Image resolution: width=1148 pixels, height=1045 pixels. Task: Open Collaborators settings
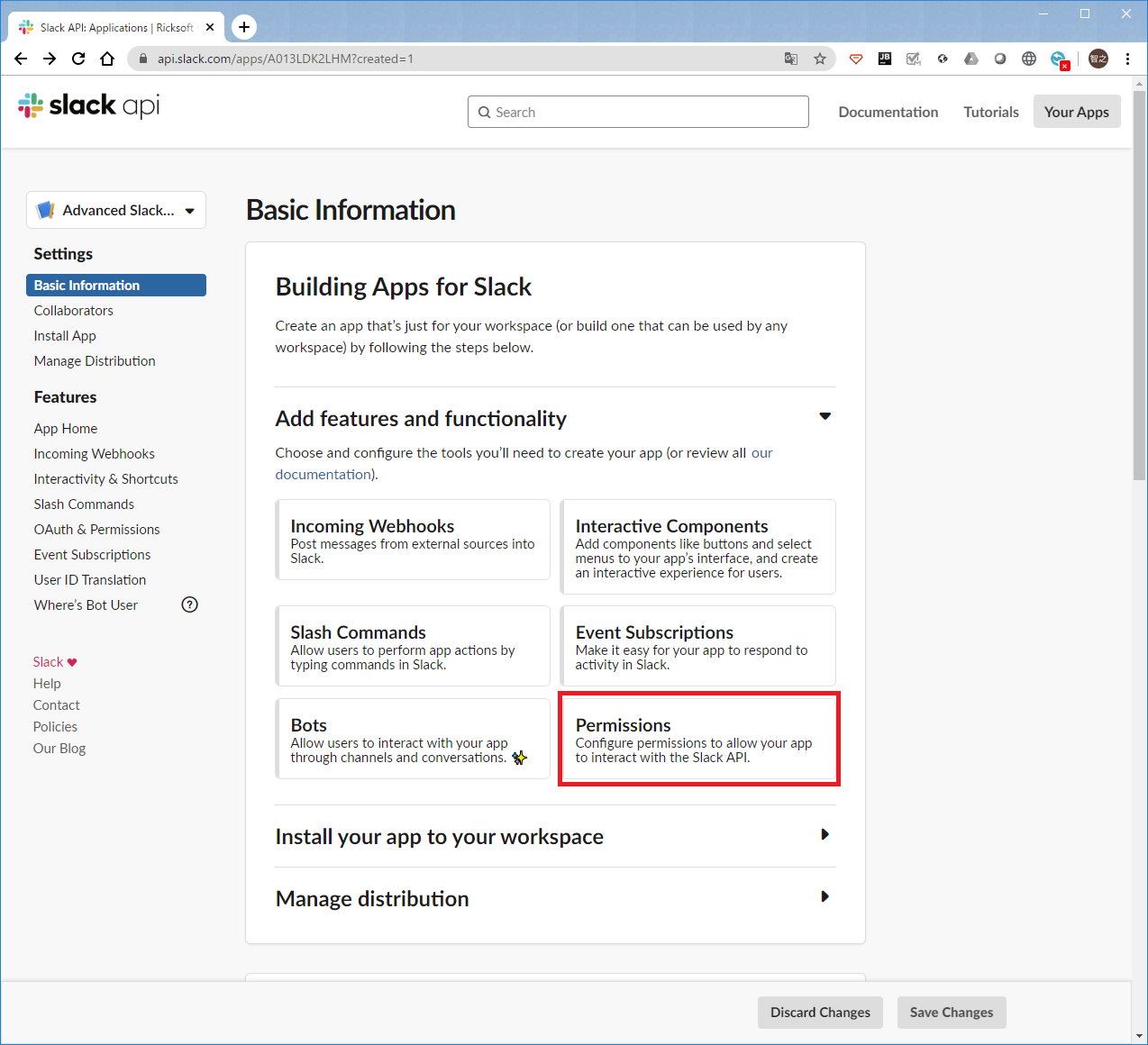[74, 311]
